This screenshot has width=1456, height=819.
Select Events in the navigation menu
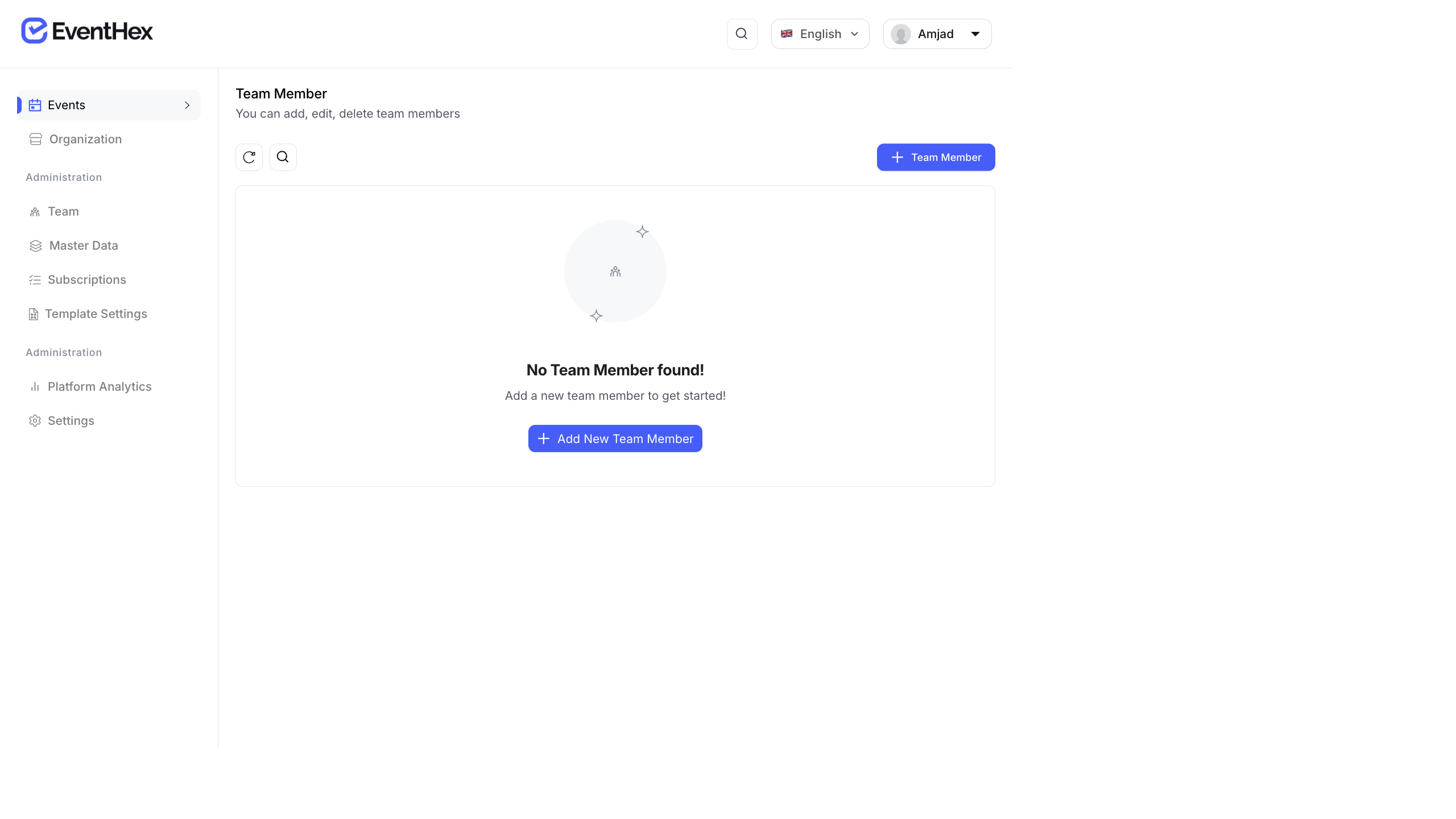tap(66, 105)
